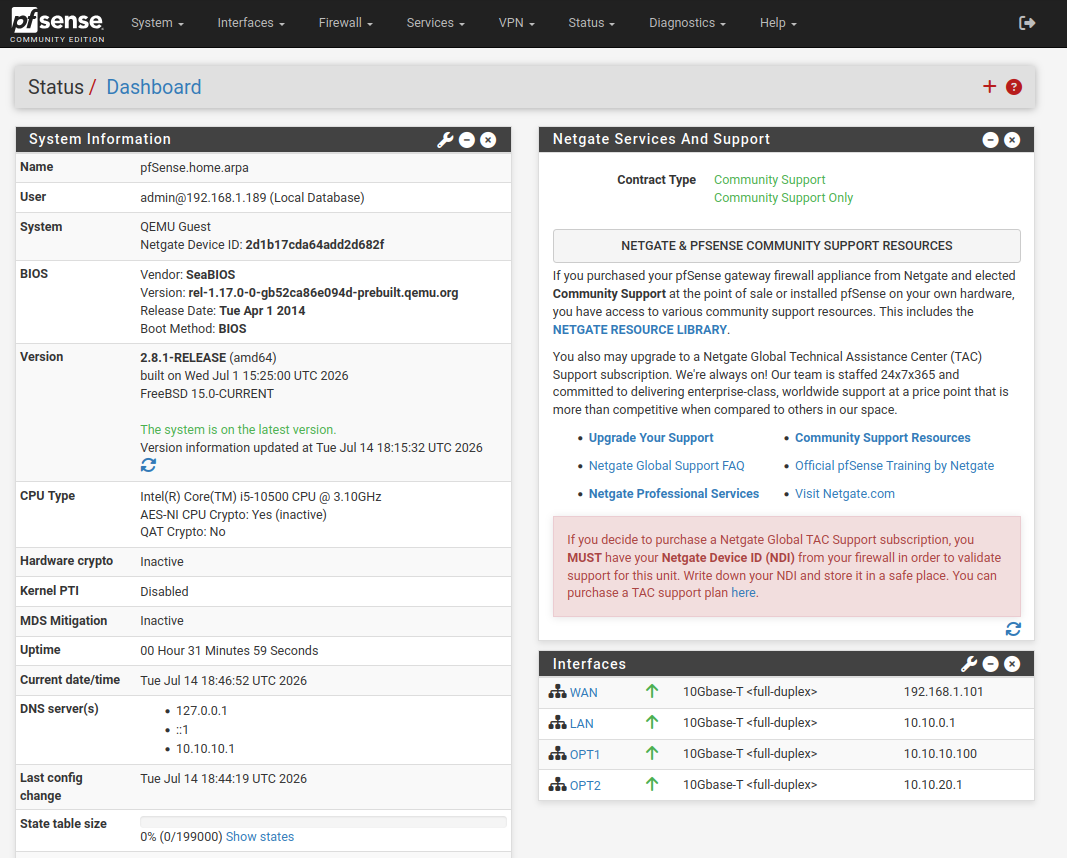Click the version text 2.8.1-RELEASE
The width and height of the screenshot is (1067, 858).
point(183,358)
